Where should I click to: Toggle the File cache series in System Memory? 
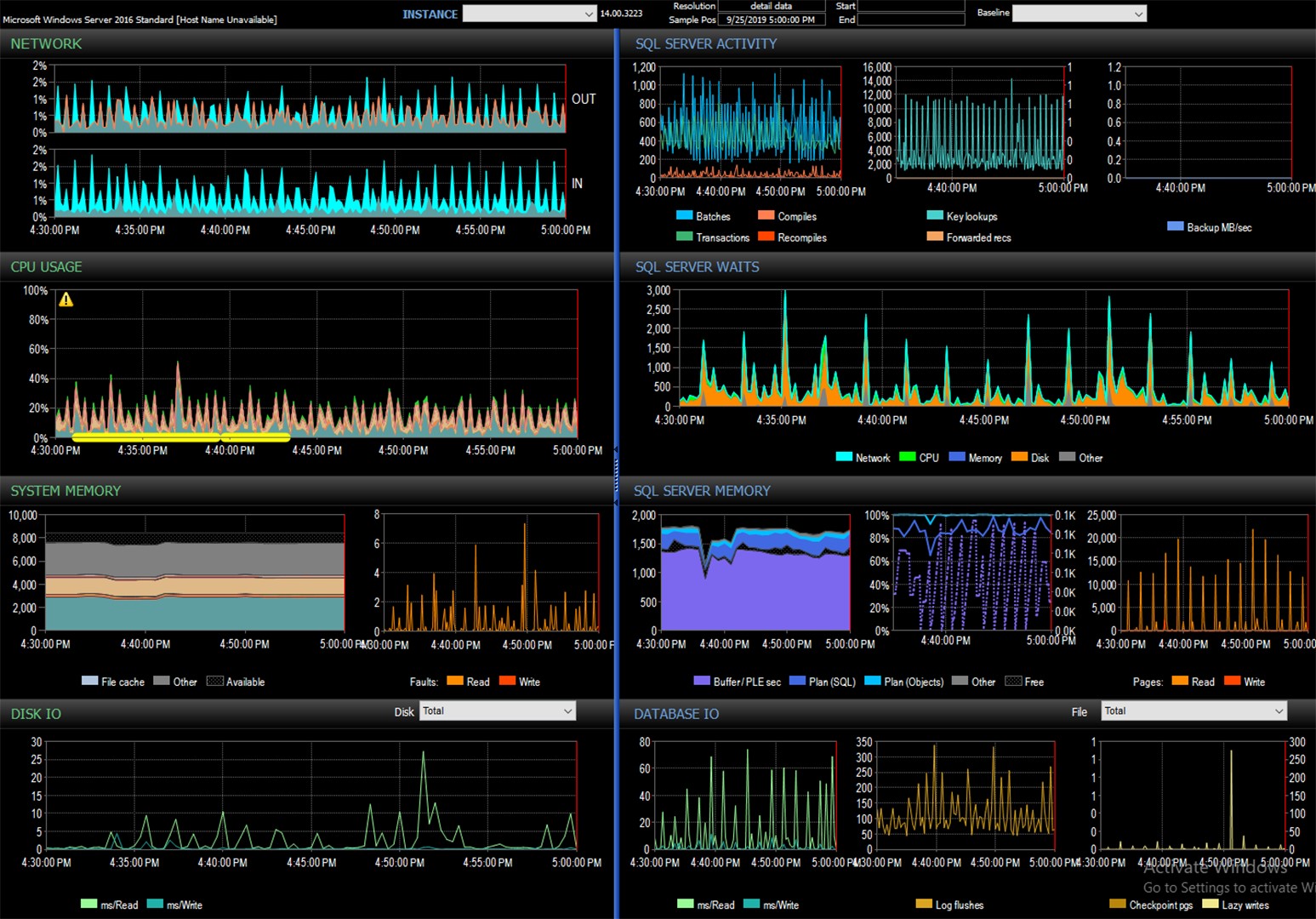[91, 681]
